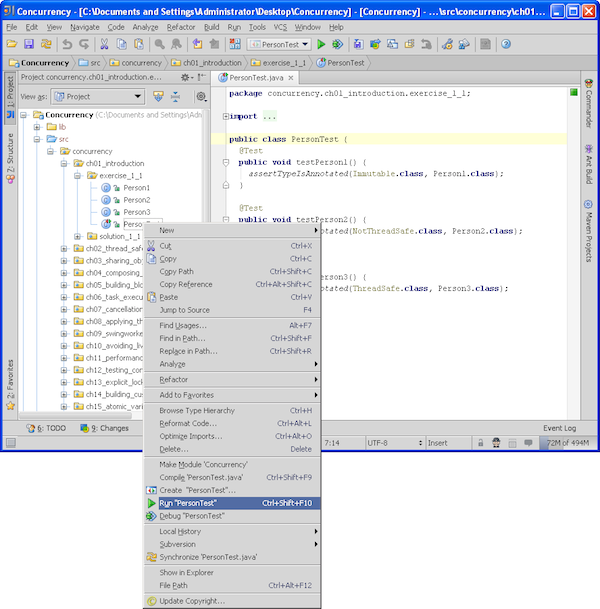Open the PersonTest run configuration dropdown
600x609 pixels.
[x=279, y=45]
